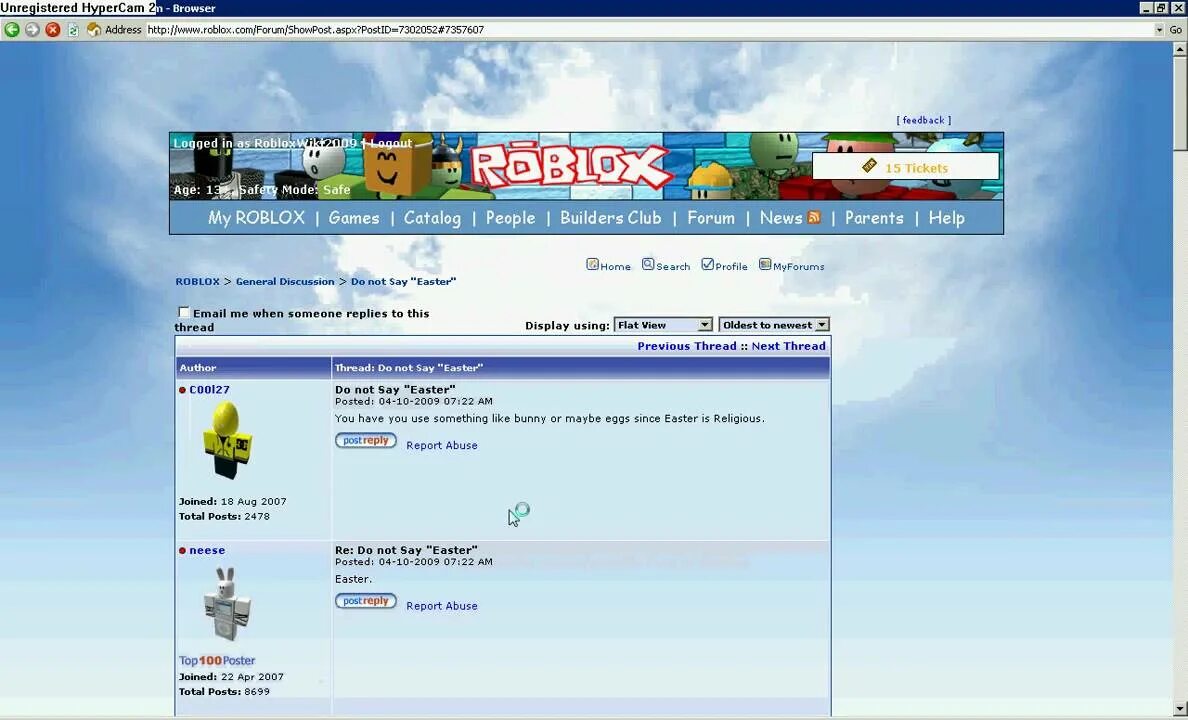The image size is (1188, 720).
Task: Open the forum Profile link text
Action: [731, 267]
